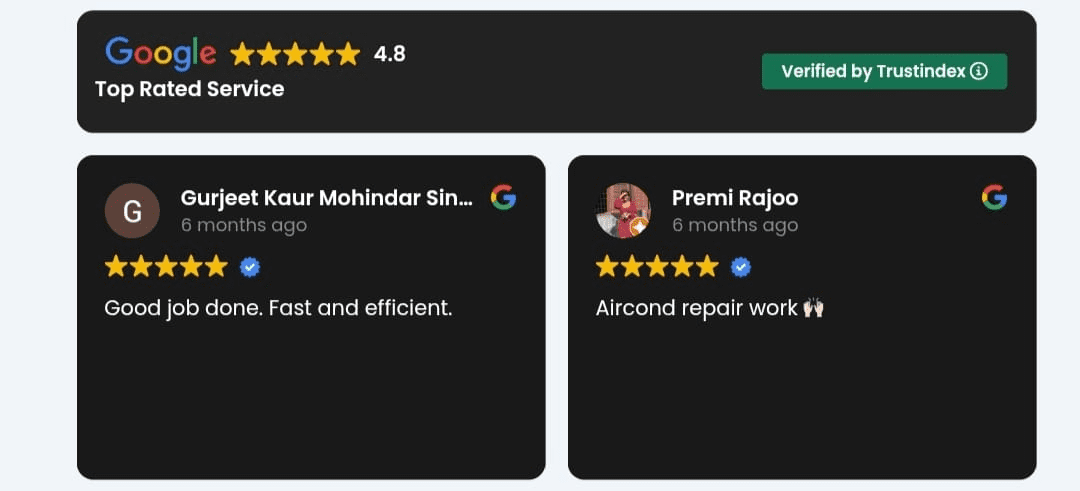The height and width of the screenshot is (491, 1080).
Task: Click Google icon on Gurjeet's review
Action: [503, 198]
